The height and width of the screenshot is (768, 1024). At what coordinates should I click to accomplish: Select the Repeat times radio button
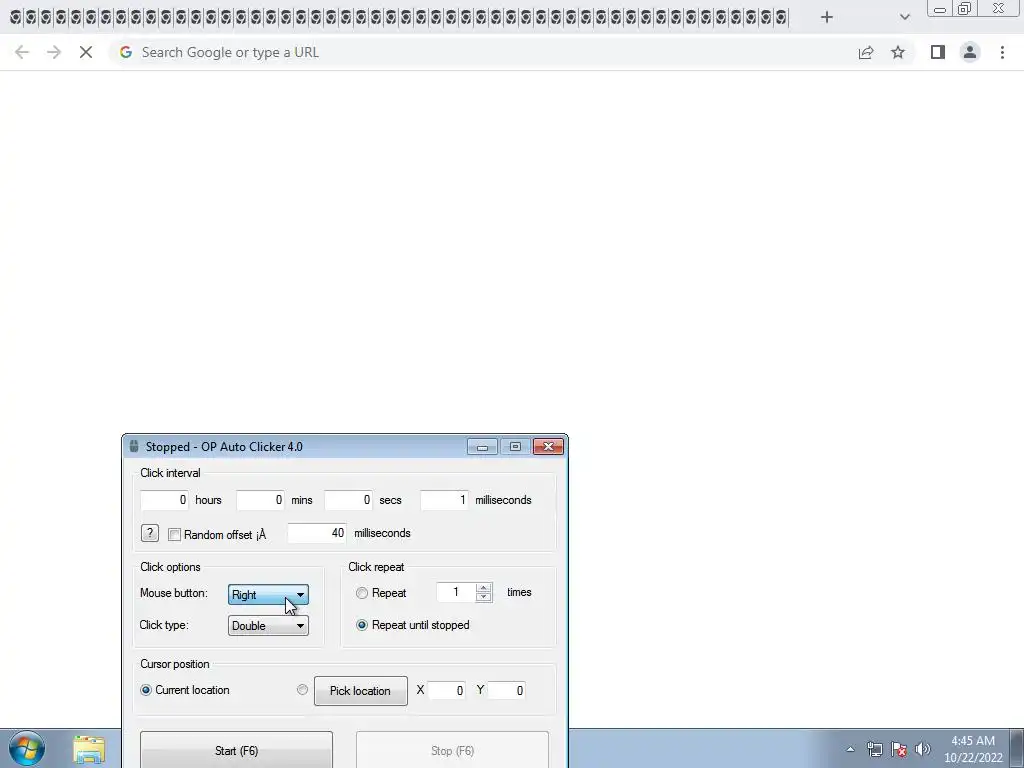coord(362,593)
